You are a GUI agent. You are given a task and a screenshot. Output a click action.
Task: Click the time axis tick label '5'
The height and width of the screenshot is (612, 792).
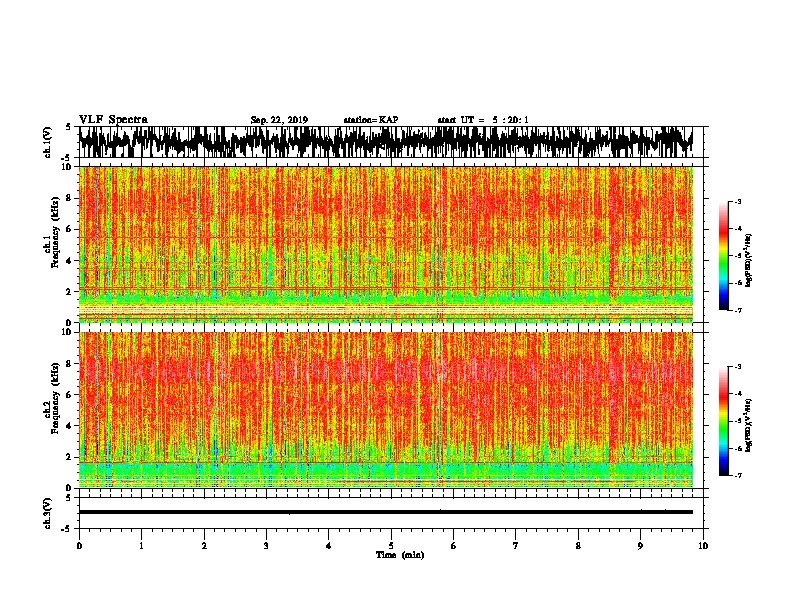point(391,545)
